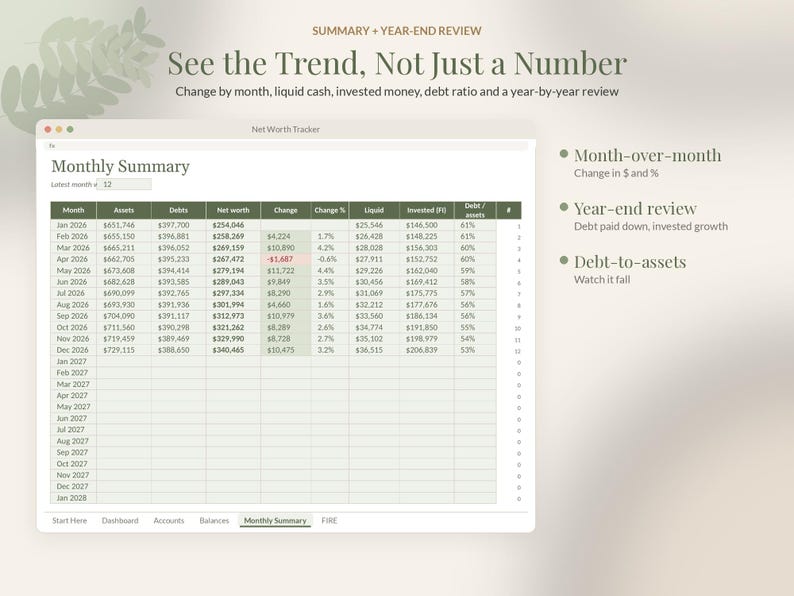The width and height of the screenshot is (794, 596).
Task: Click Nov 2026 liquid cell $35,102
Action: pyautogui.click(x=374, y=339)
